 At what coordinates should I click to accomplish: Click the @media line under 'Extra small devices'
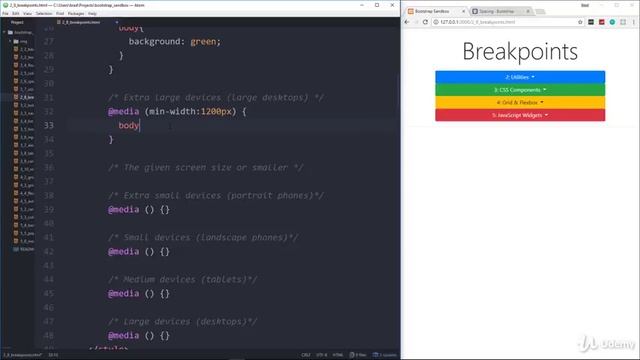coord(139,210)
